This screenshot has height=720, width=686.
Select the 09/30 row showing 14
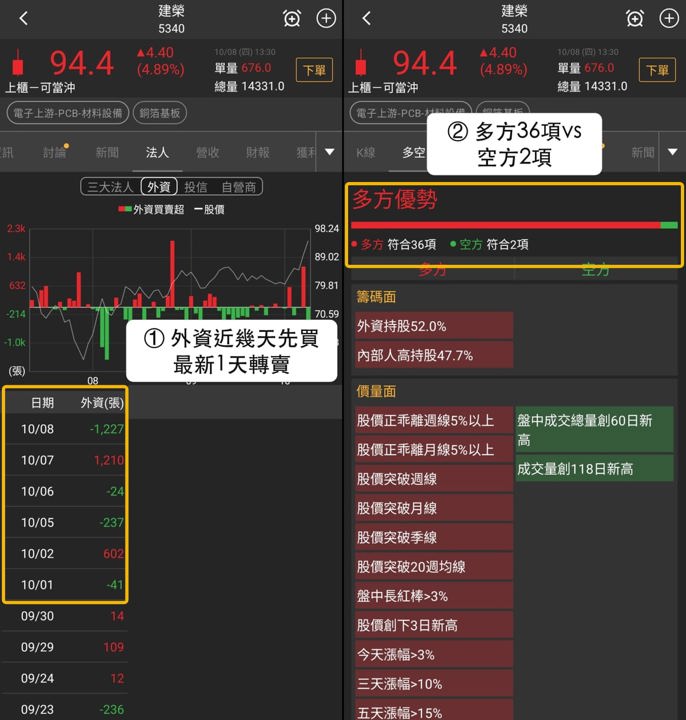(x=65, y=616)
